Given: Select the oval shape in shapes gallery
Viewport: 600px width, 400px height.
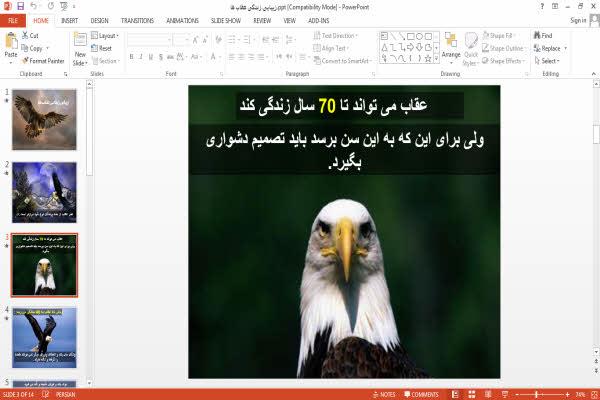Looking at the screenshot, I should click(419, 36).
